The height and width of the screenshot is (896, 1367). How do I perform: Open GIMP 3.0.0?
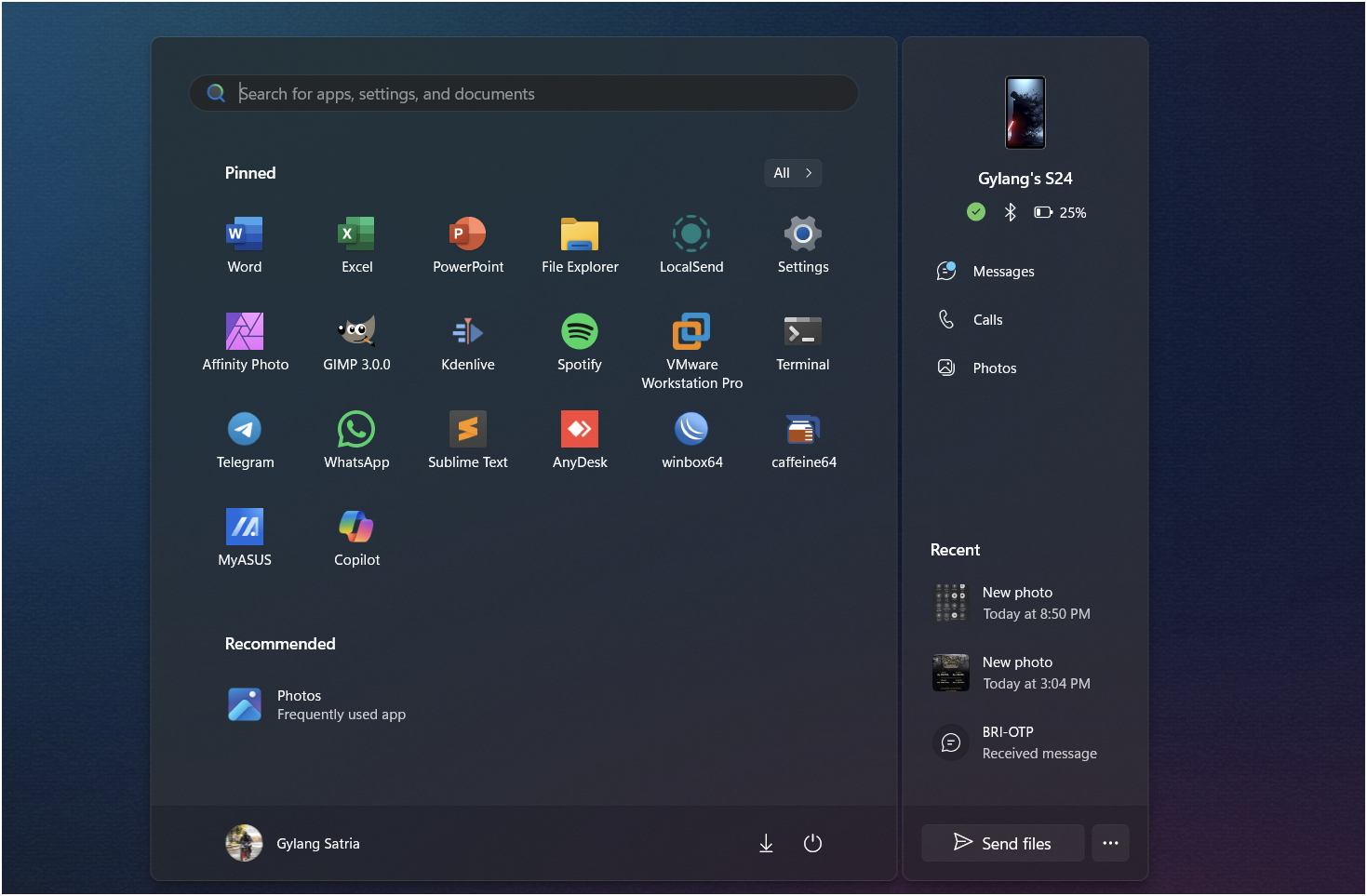click(356, 342)
